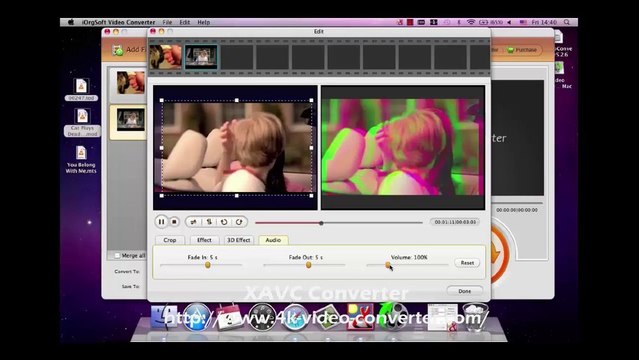Rotate video counterclockwise icon
The image size is (639, 360).
click(x=224, y=222)
